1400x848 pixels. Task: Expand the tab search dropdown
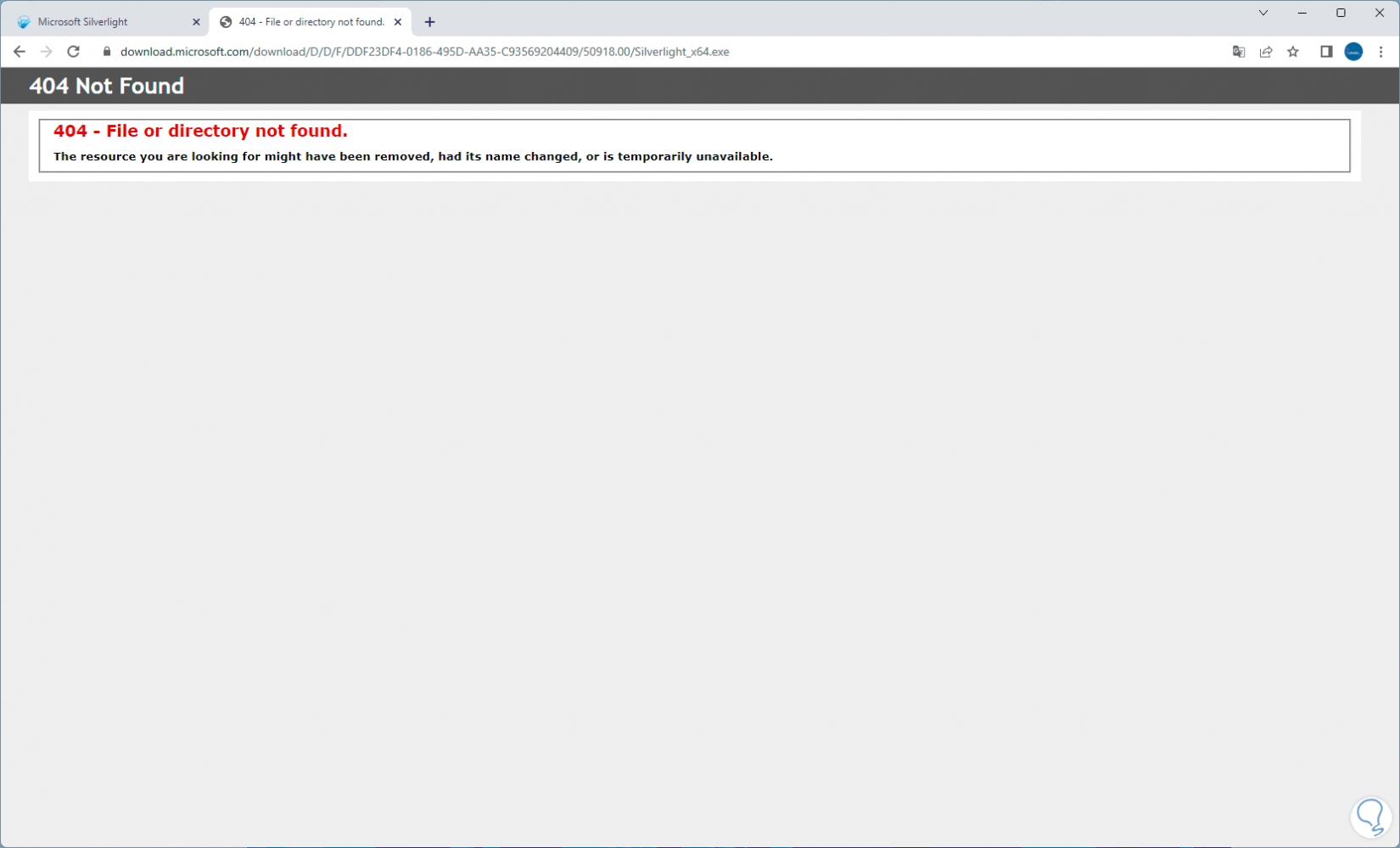click(1263, 13)
